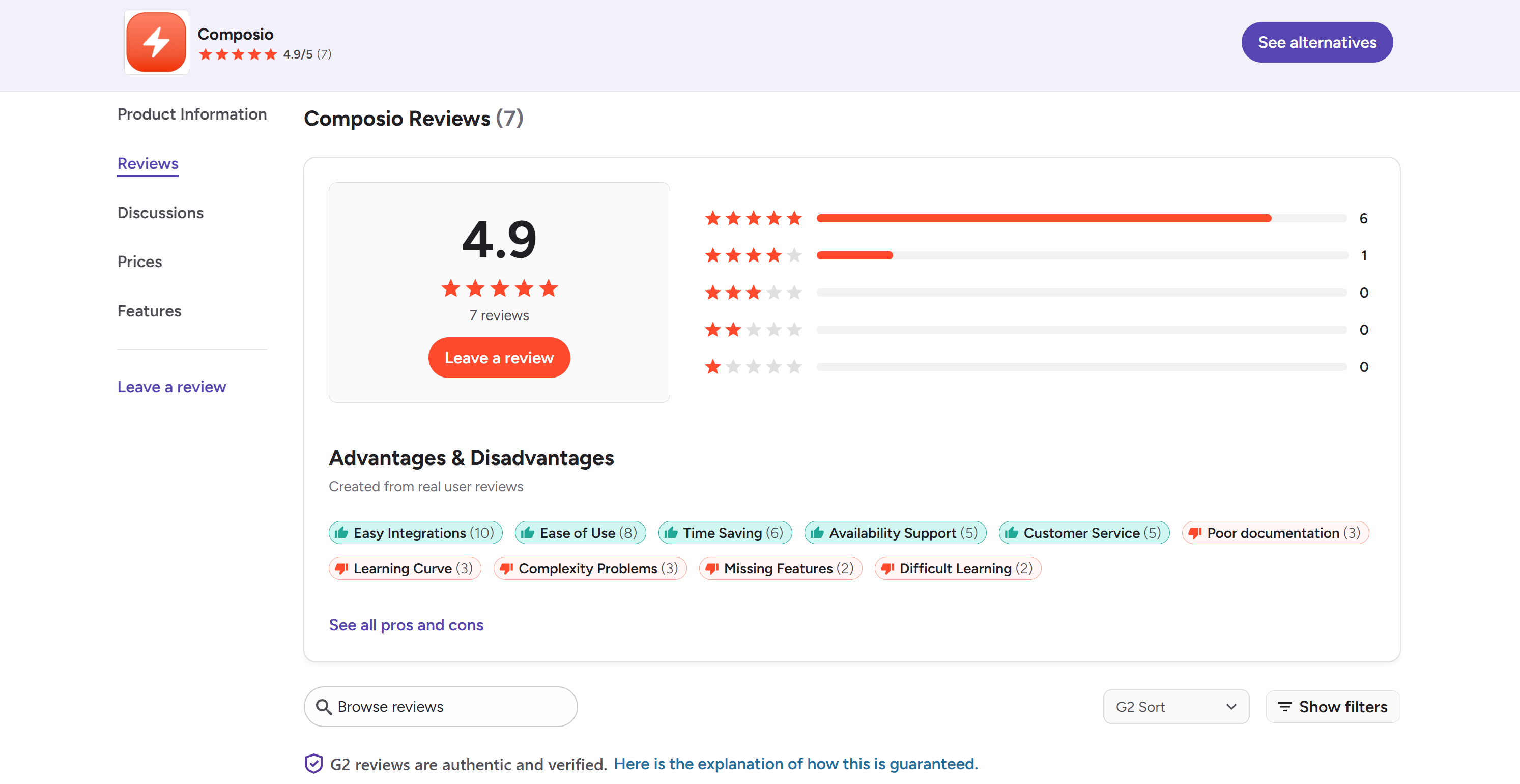Toggle the Missing Features disadvantage tag
Viewport: 1520px width, 784px height.
pos(780,568)
